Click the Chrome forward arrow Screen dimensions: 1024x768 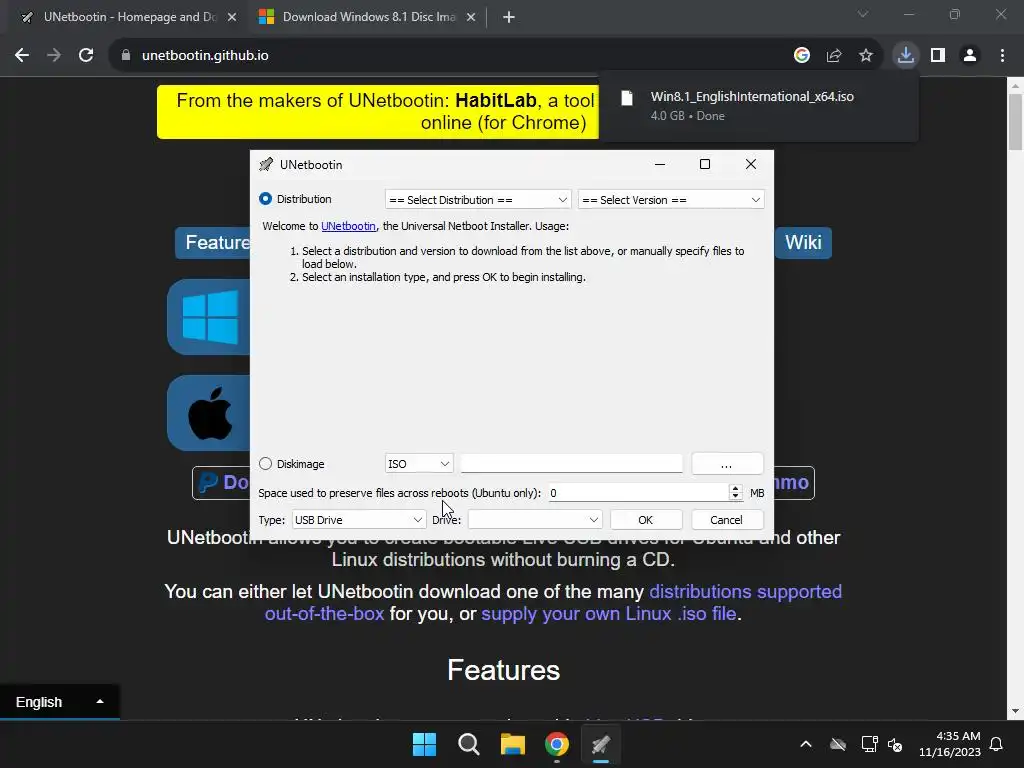pos(54,56)
